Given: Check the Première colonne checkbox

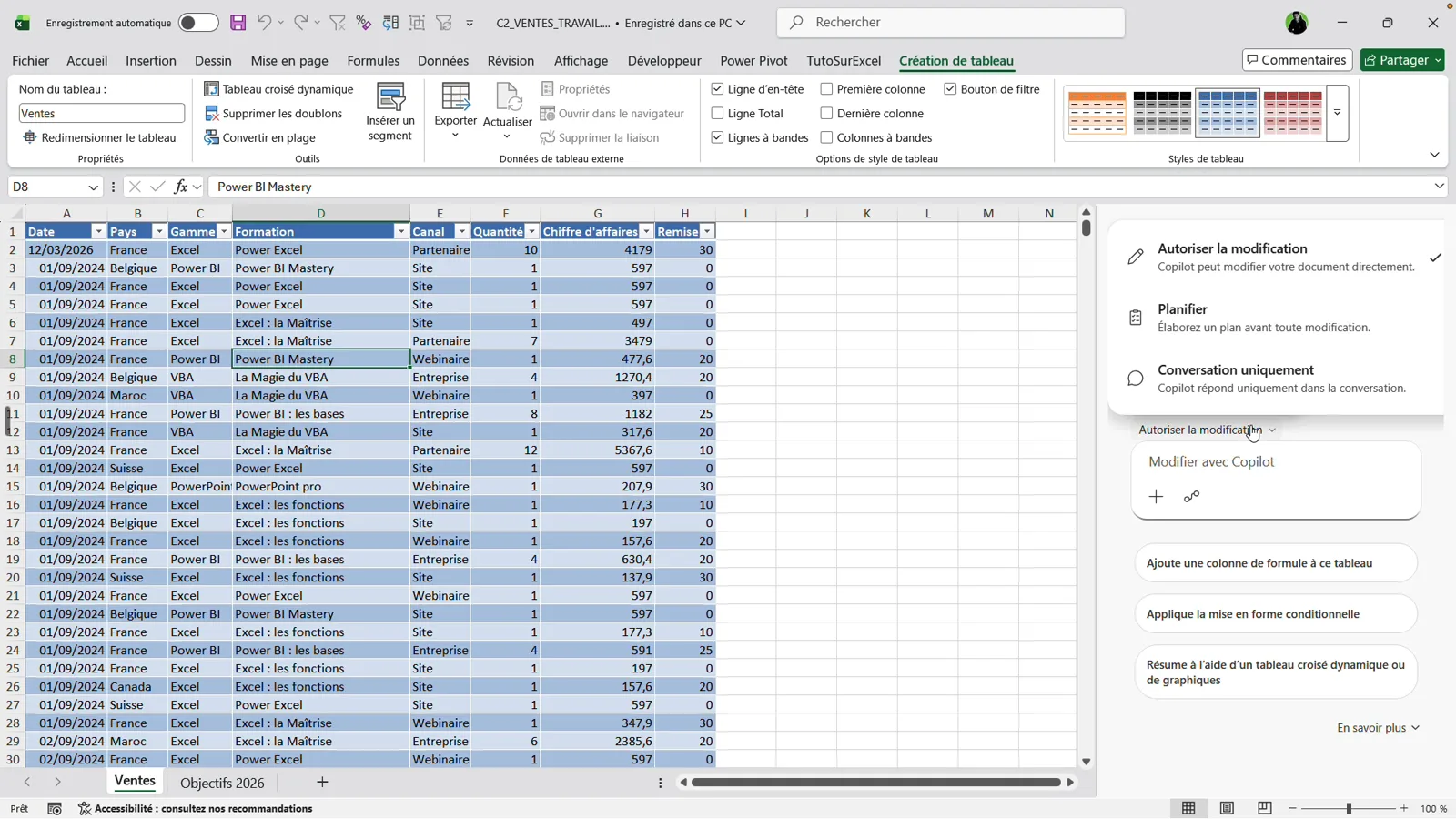Looking at the screenshot, I should coord(826,89).
